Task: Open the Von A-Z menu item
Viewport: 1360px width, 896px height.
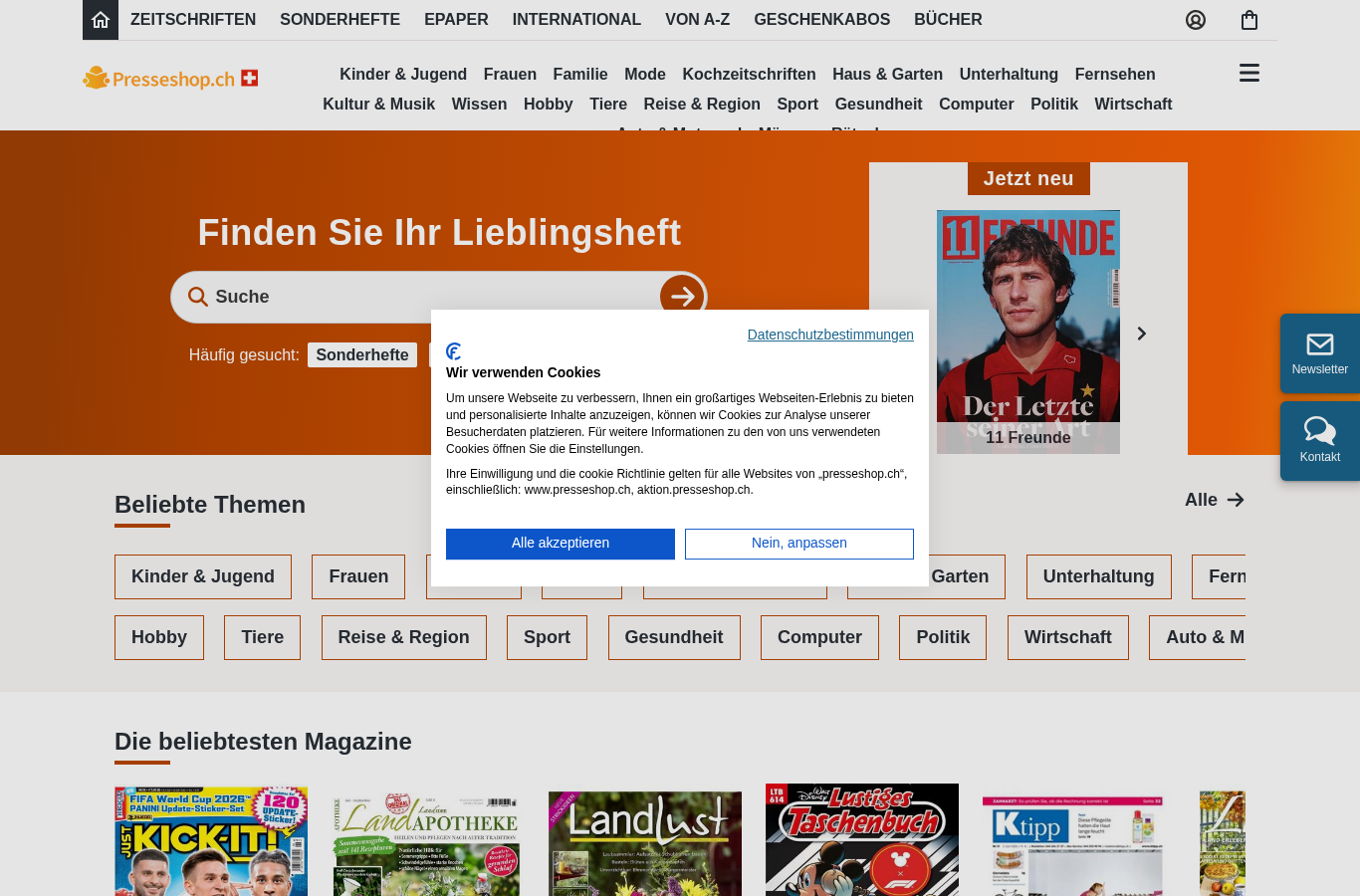Action: pos(697,20)
